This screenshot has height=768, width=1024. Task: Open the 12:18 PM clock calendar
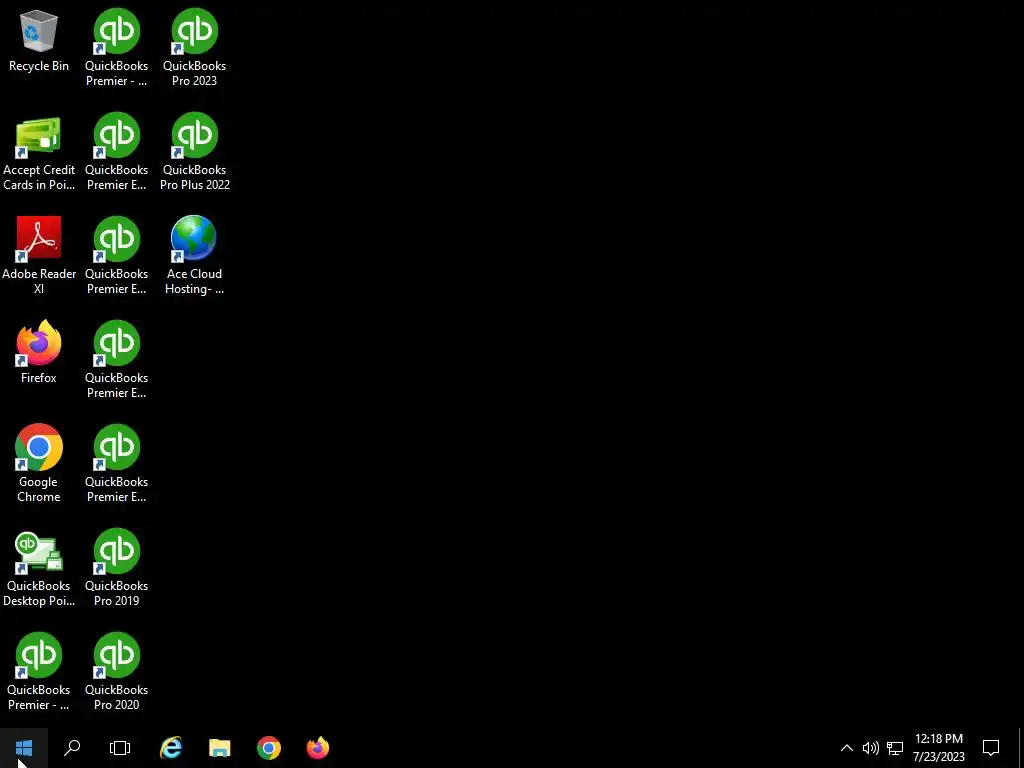pos(938,748)
